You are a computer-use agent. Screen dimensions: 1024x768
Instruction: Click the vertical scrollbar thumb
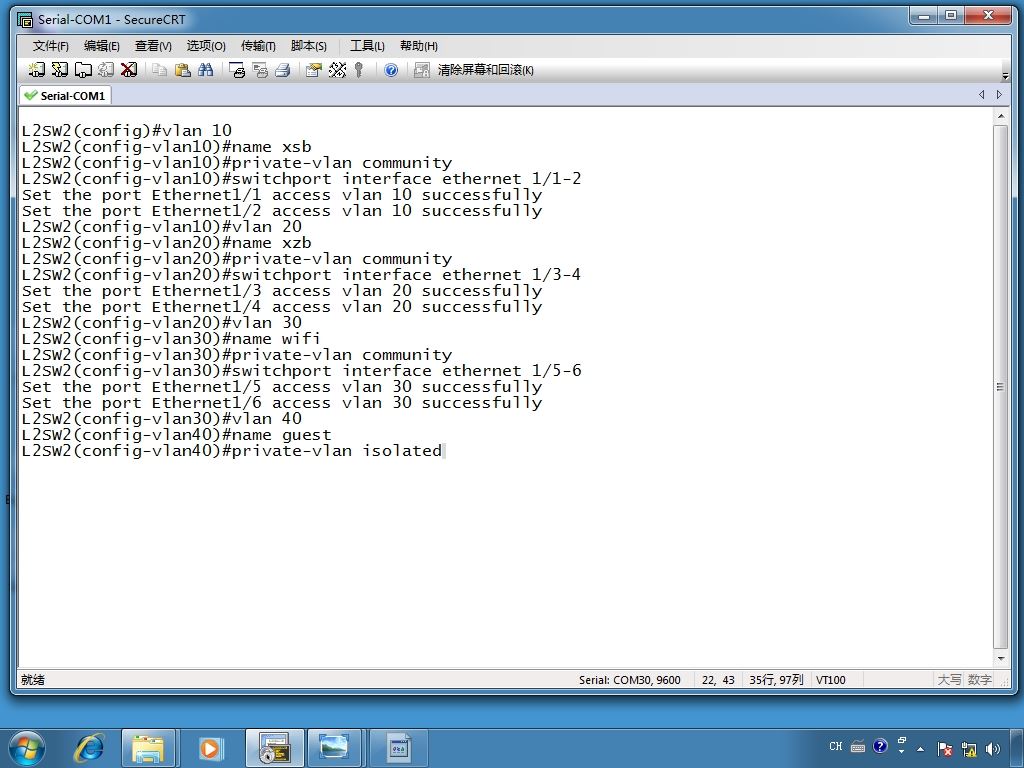click(1000, 387)
